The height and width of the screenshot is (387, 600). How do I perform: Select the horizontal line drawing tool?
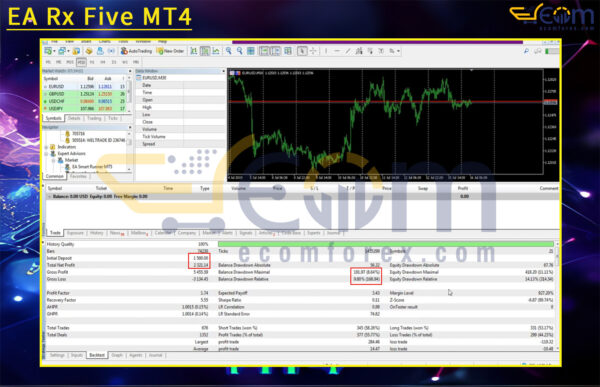click(337, 51)
